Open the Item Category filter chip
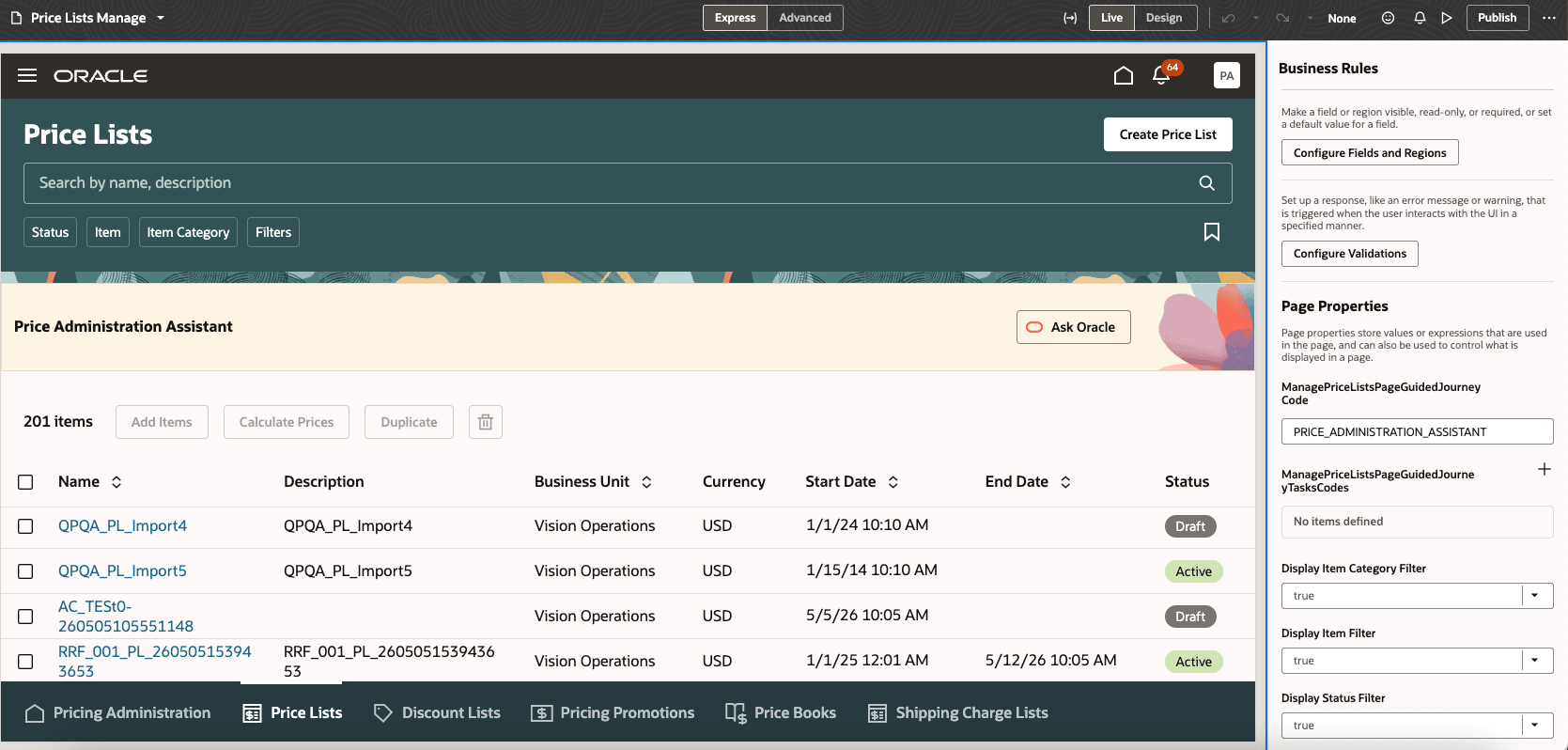Image resolution: width=1568 pixels, height=750 pixels. point(188,232)
